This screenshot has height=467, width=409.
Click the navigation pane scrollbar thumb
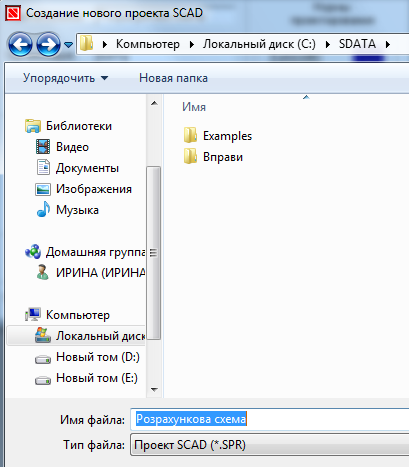[154, 253]
